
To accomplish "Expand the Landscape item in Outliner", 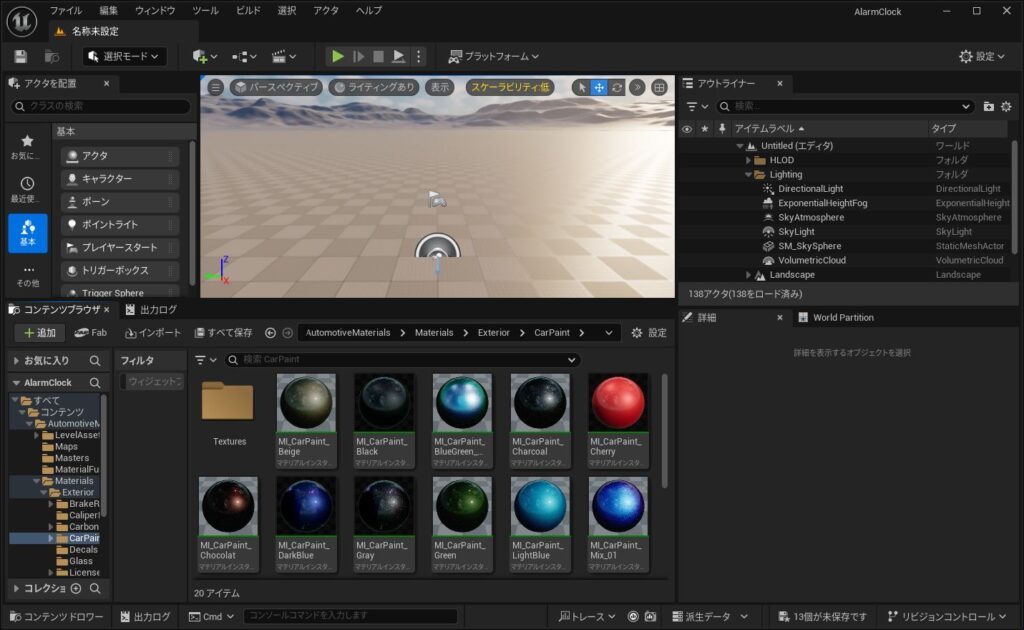I will tap(748, 275).
